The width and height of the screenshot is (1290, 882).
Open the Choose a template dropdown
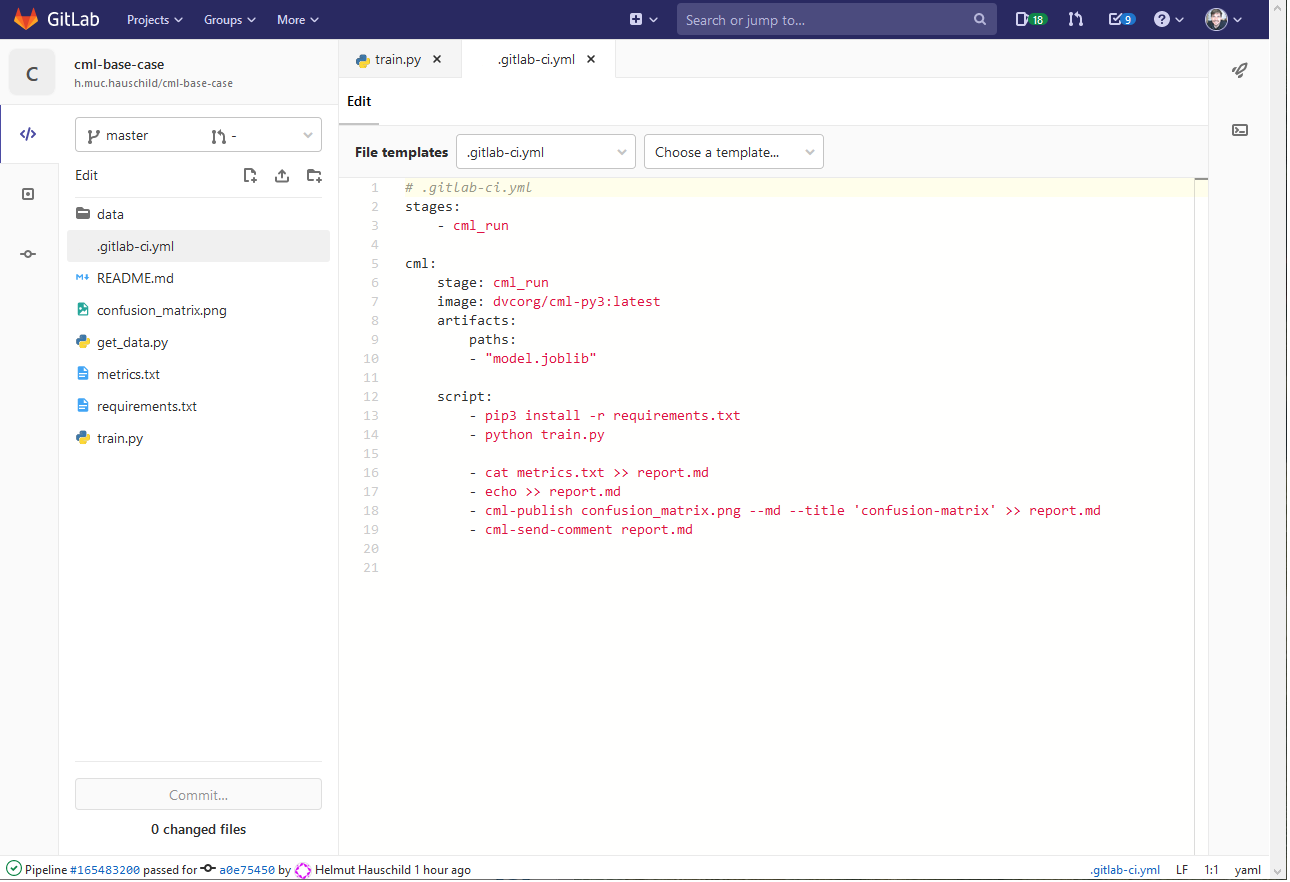(x=734, y=152)
